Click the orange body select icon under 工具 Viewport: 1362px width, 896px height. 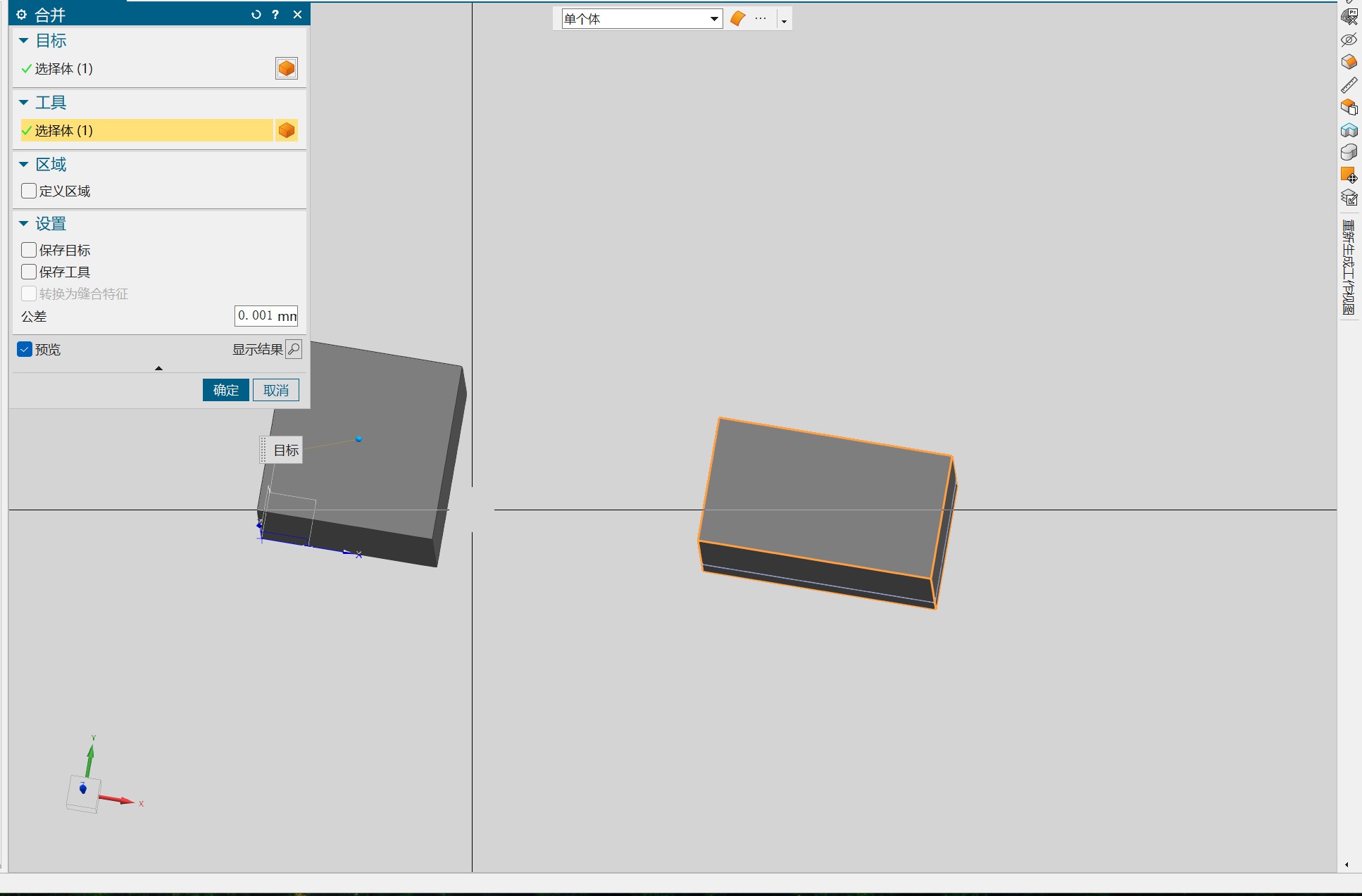(287, 130)
